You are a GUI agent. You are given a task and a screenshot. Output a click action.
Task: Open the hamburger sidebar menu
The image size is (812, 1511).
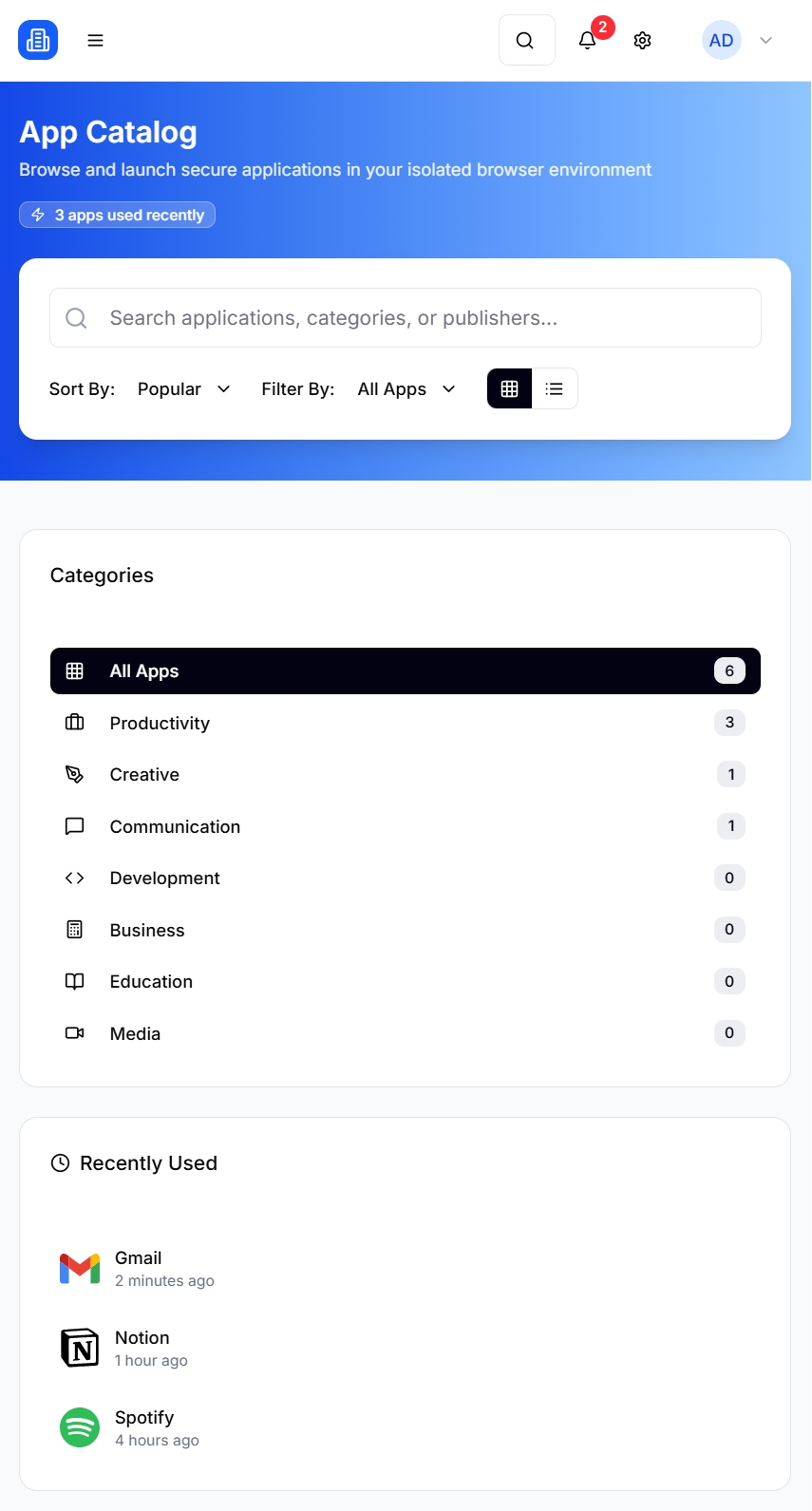click(95, 40)
